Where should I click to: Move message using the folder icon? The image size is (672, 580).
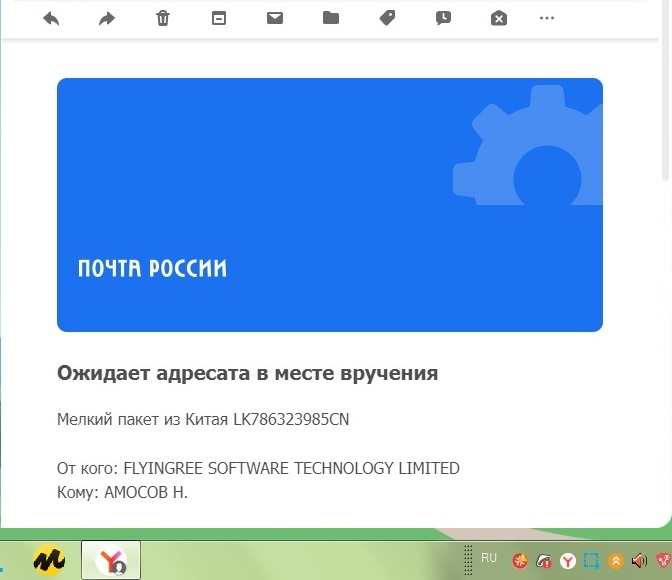tap(331, 18)
